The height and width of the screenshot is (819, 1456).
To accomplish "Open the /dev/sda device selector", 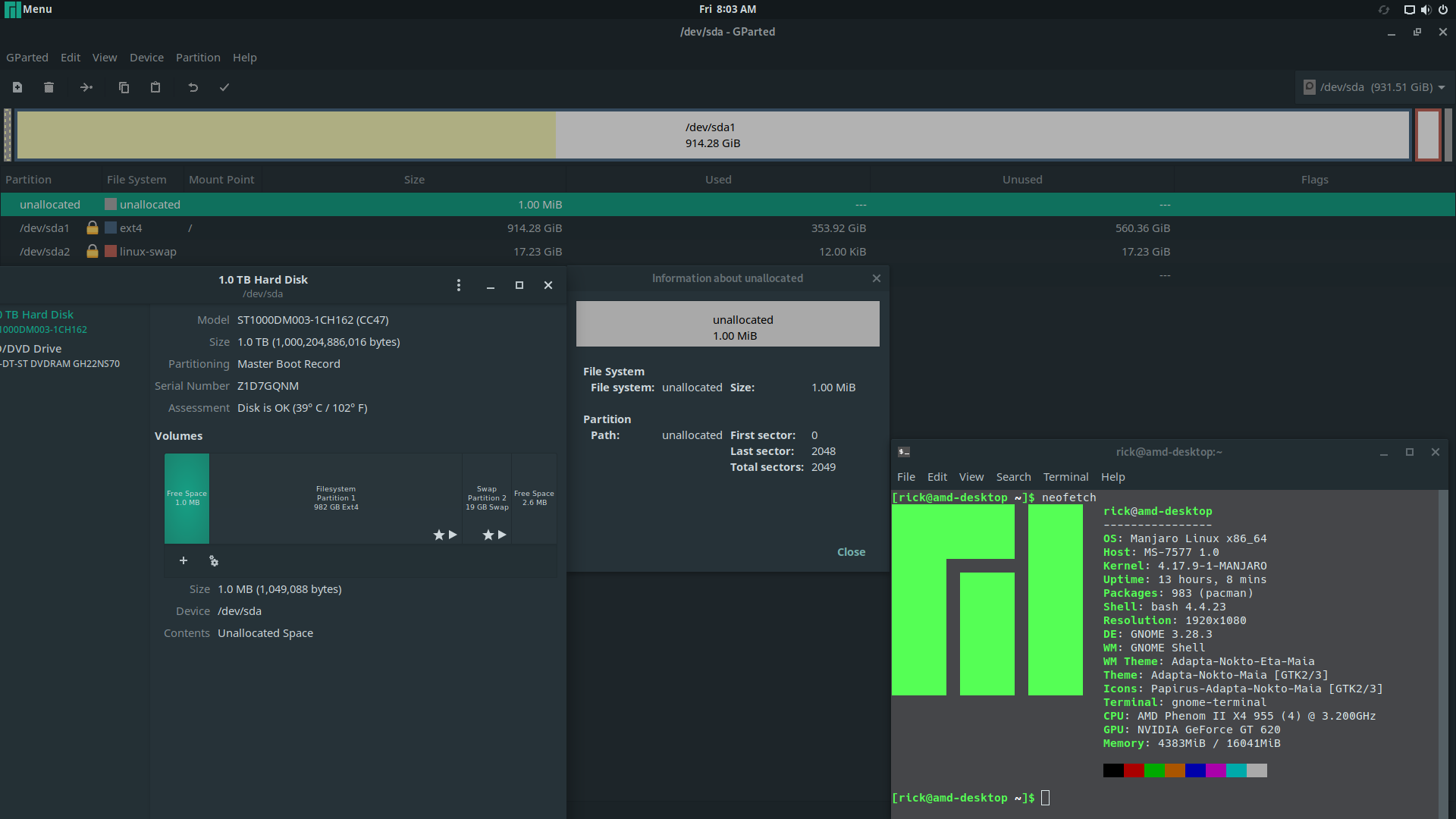I will [x=1374, y=86].
